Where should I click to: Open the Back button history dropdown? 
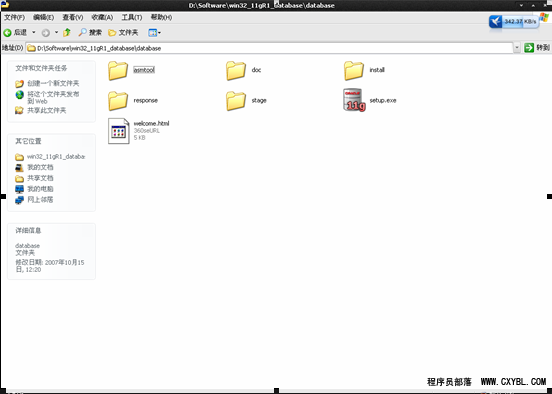[x=34, y=32]
